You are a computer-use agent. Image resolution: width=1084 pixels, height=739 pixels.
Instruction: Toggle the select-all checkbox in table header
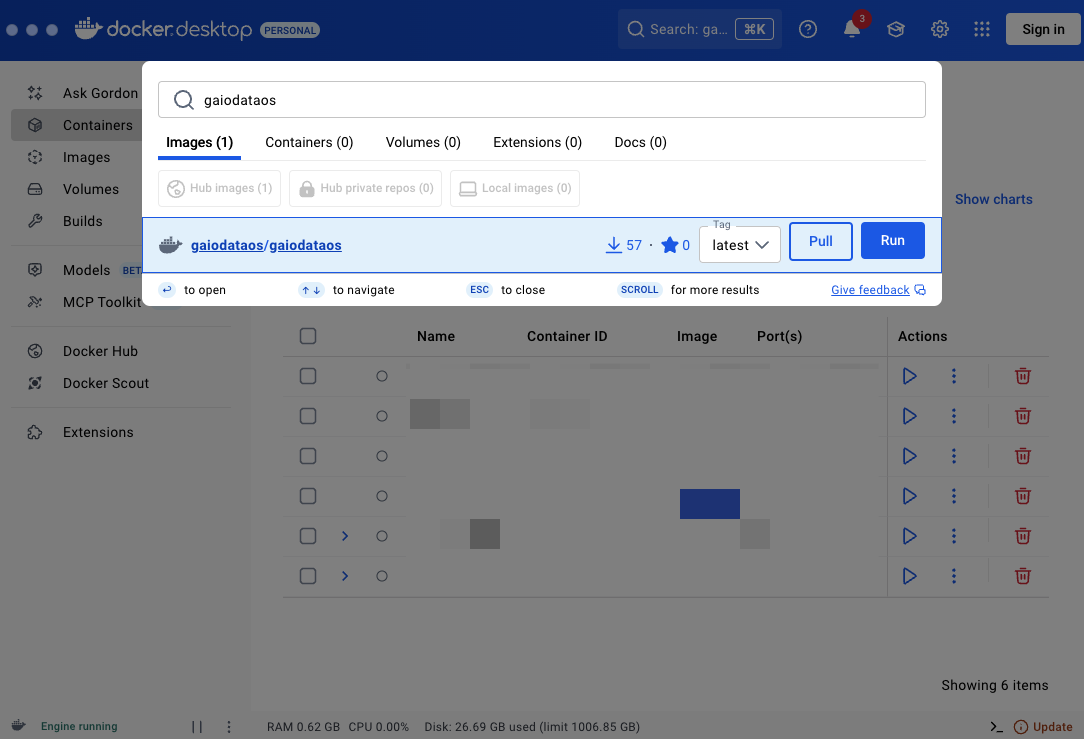tap(308, 336)
